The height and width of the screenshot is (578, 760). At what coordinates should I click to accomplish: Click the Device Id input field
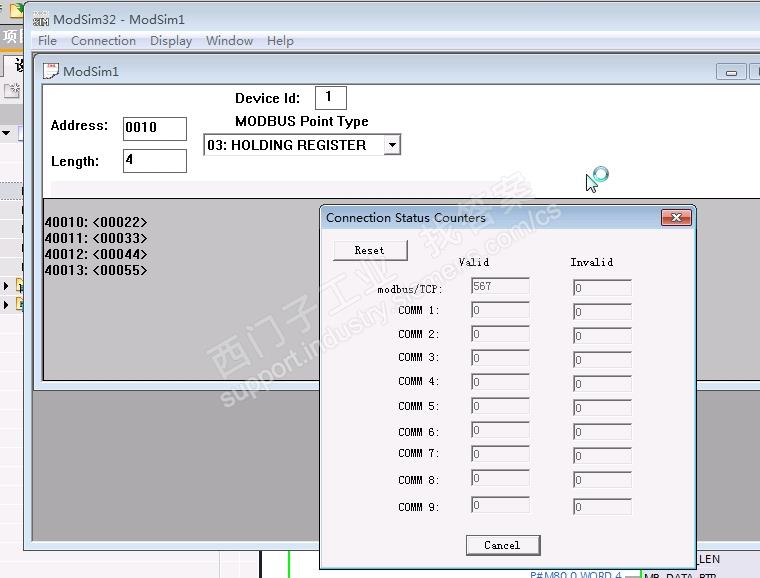331,97
